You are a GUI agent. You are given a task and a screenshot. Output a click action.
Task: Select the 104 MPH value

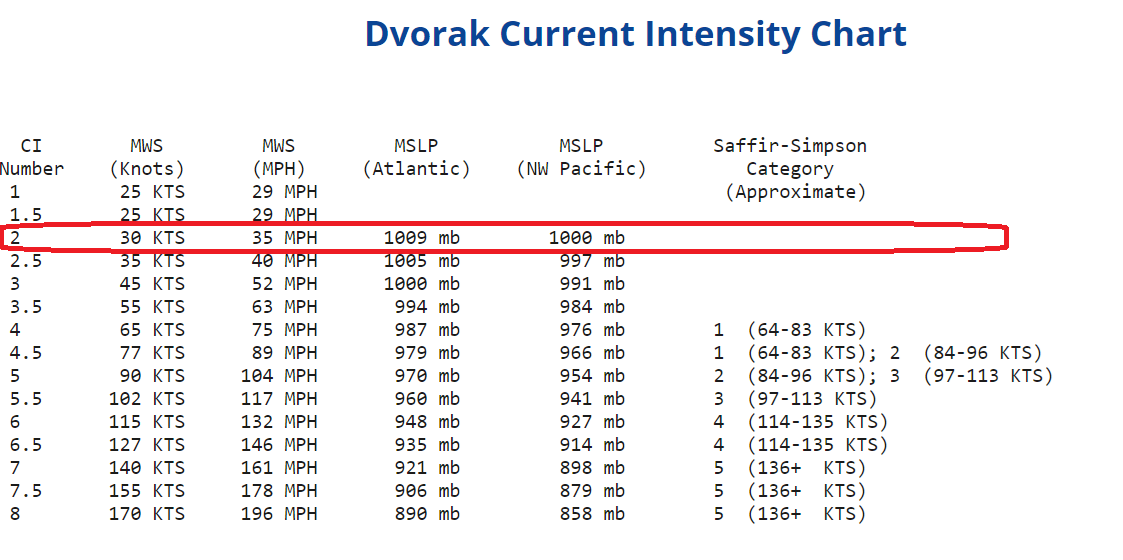[279, 376]
